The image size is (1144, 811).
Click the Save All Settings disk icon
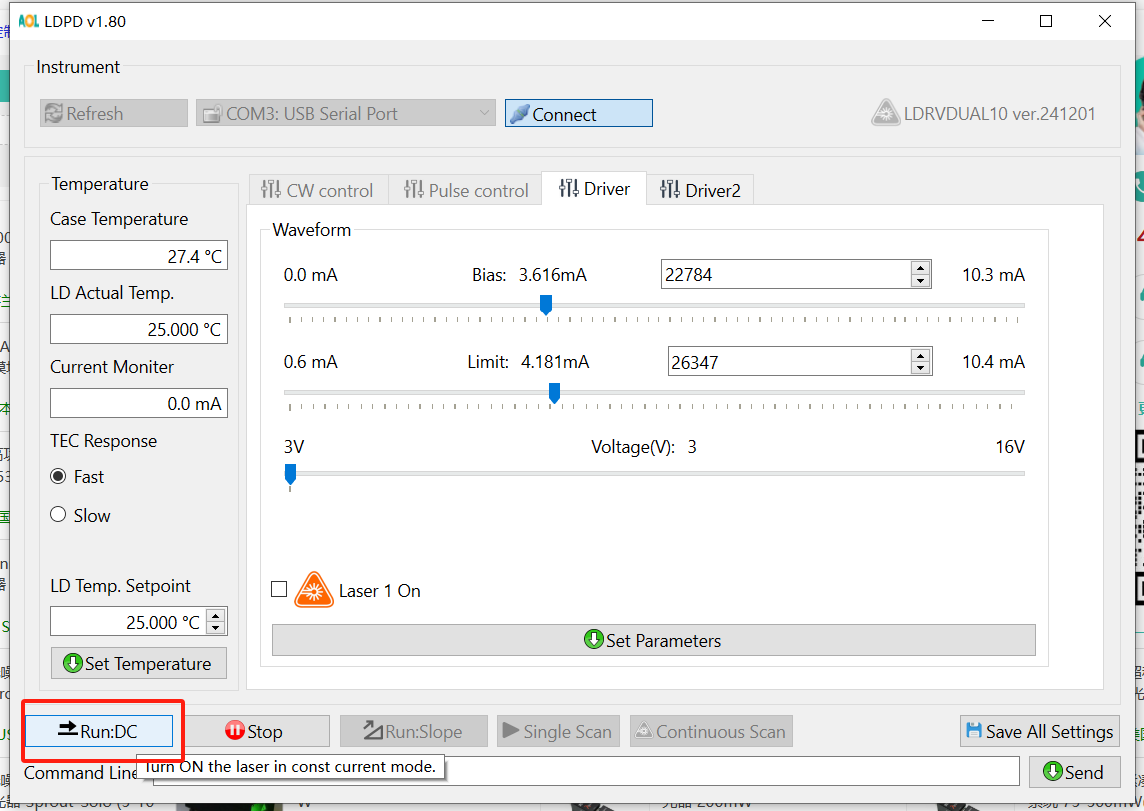coord(973,731)
